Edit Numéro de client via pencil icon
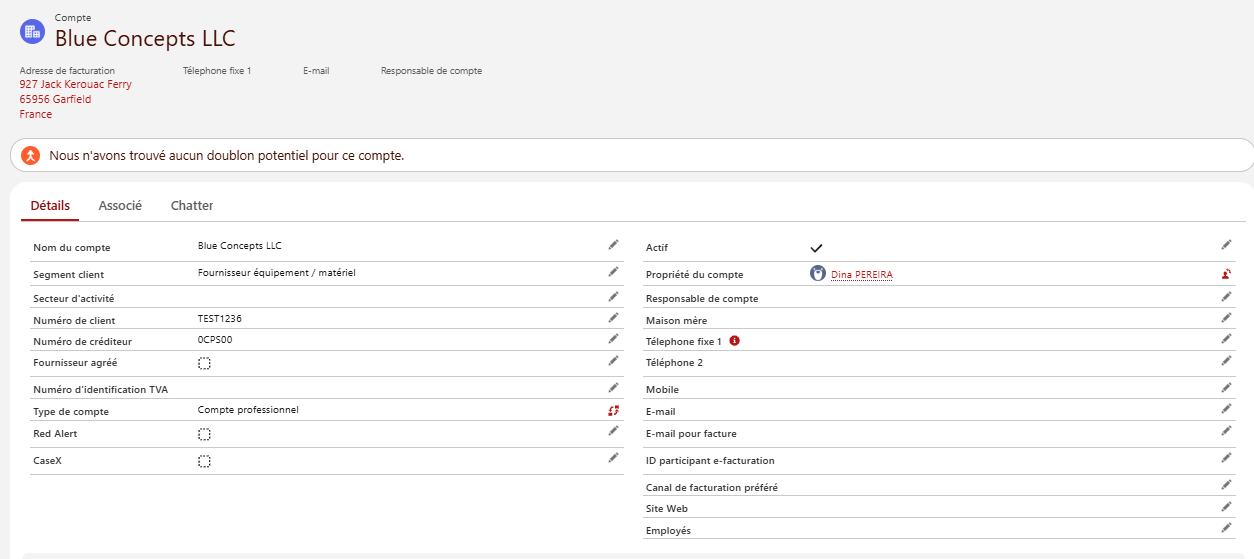 click(x=613, y=318)
